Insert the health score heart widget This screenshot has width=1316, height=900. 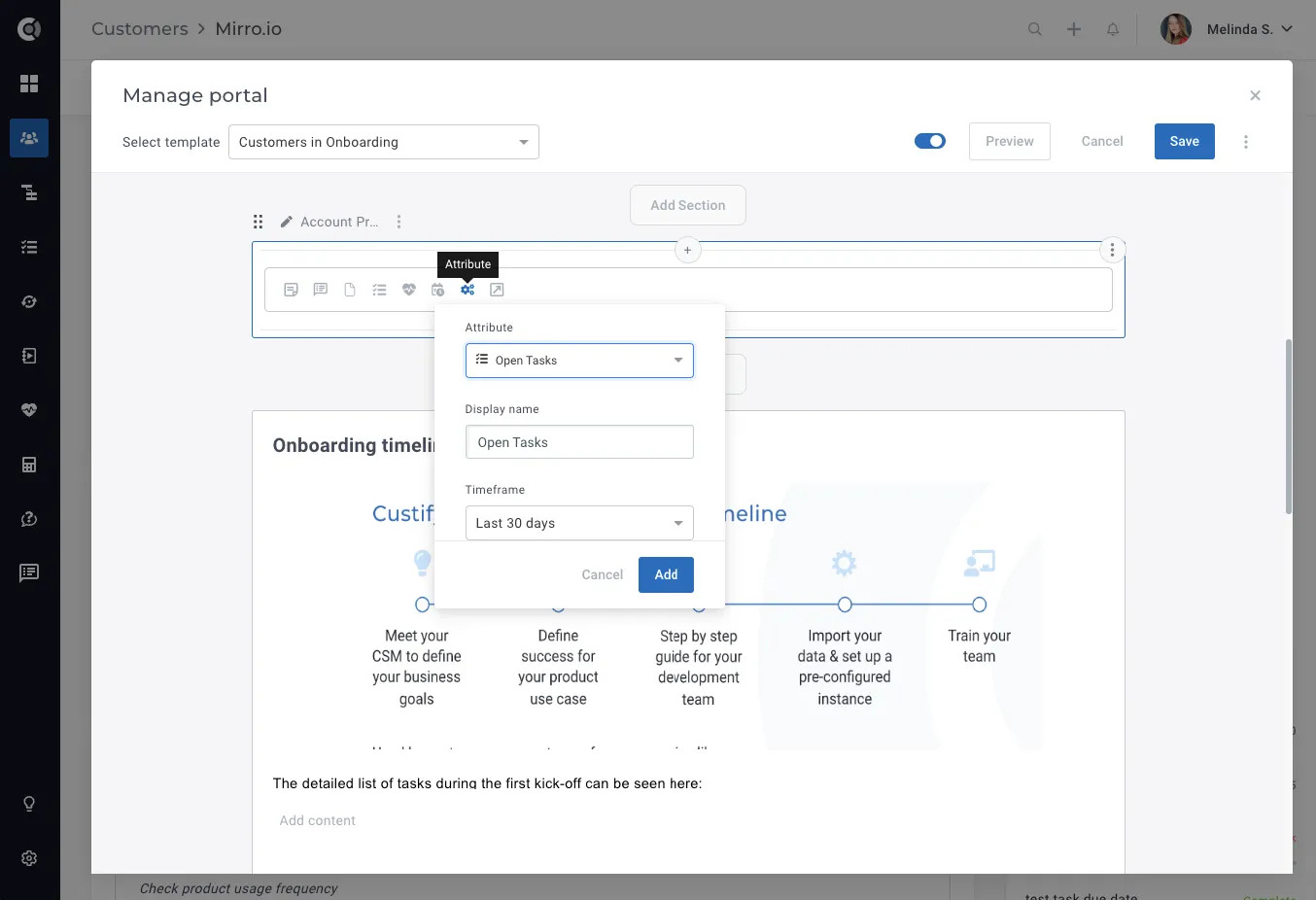coord(409,290)
